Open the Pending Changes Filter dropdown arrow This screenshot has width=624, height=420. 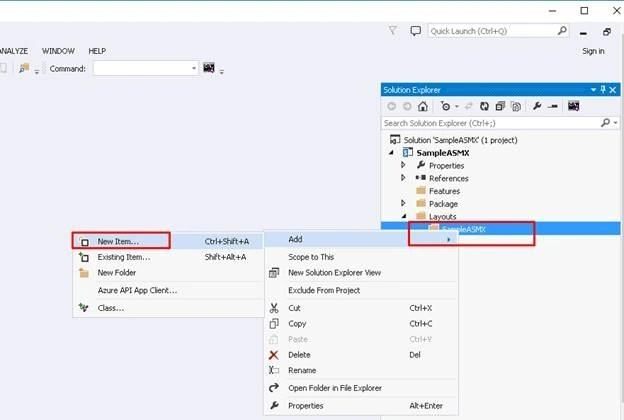point(456,106)
